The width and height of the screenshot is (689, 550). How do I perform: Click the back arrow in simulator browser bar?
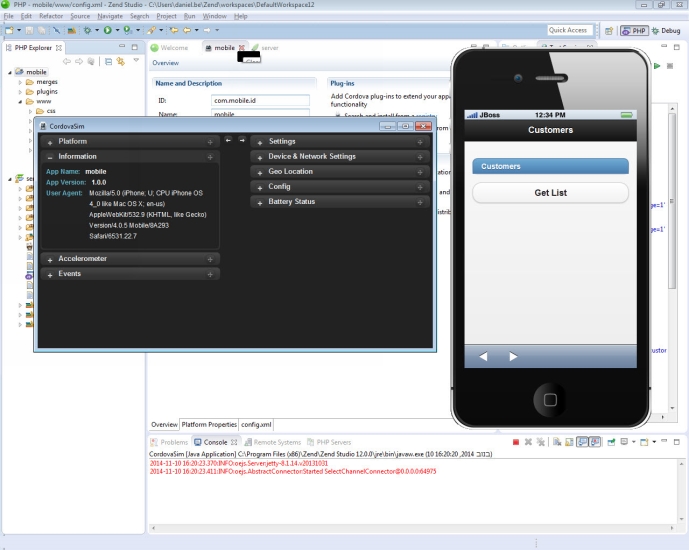[483, 356]
